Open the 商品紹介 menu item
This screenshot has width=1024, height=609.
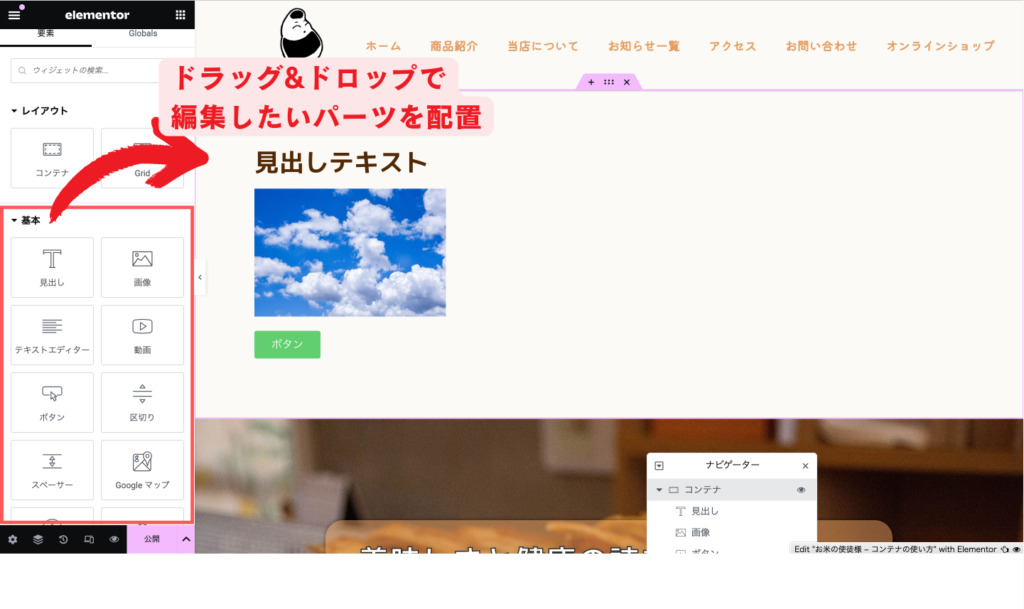point(454,46)
